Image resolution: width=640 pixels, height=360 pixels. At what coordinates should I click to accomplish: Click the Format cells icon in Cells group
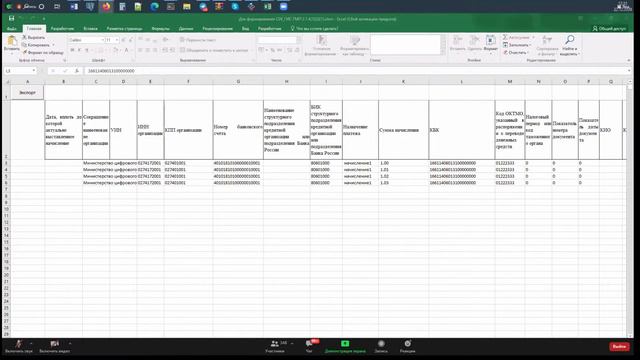[x=490, y=40]
